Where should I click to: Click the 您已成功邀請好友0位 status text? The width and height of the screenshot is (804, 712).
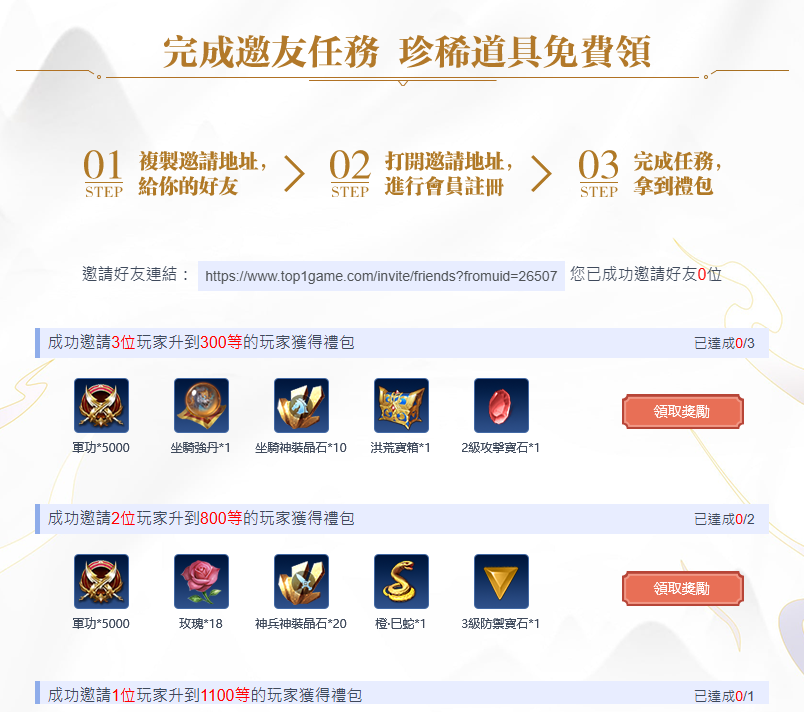646,274
